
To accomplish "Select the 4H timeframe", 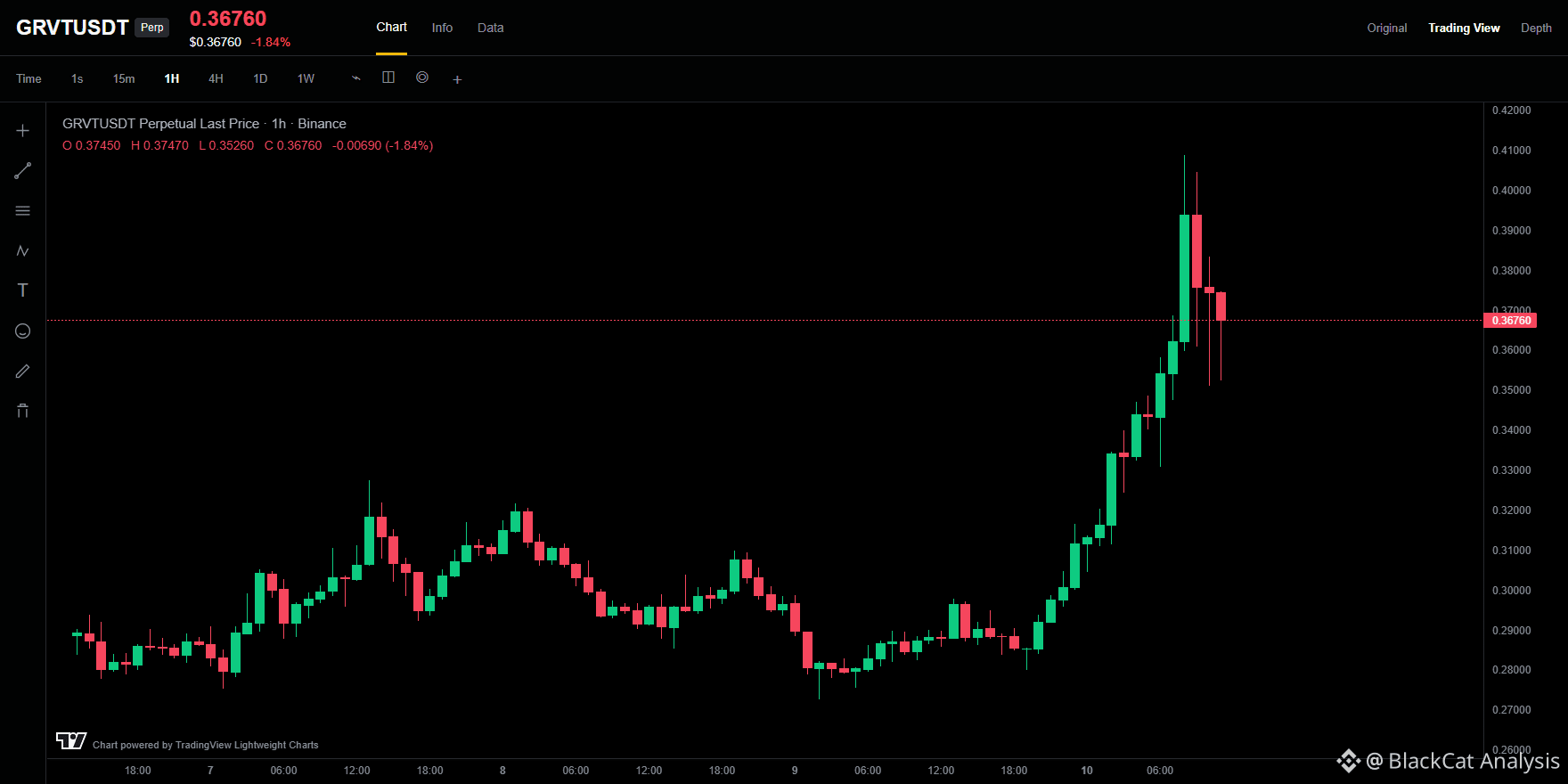I will point(216,78).
